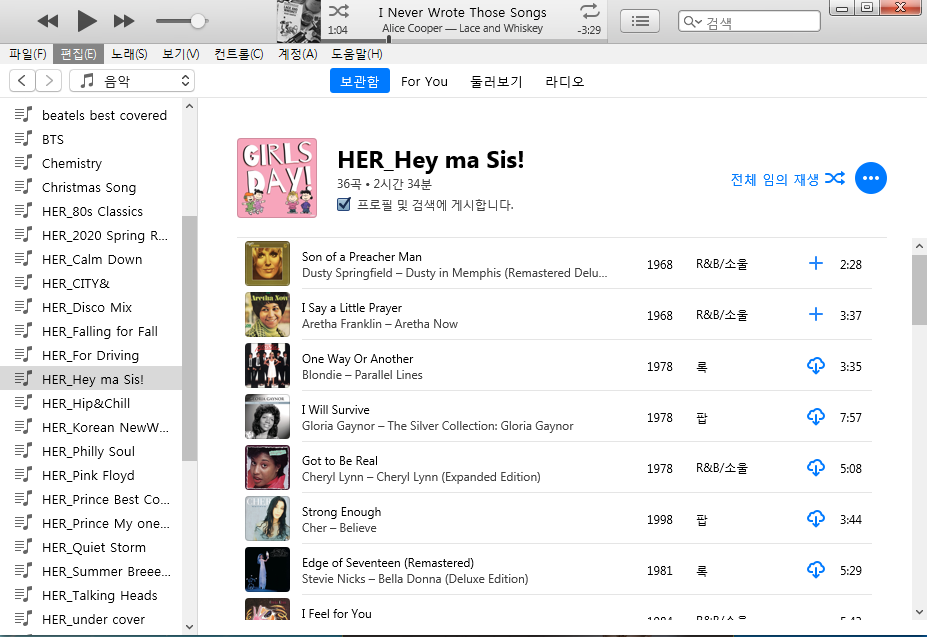Download Edge of Seventeen from cloud
The height and width of the screenshot is (637, 927).
coord(815,570)
